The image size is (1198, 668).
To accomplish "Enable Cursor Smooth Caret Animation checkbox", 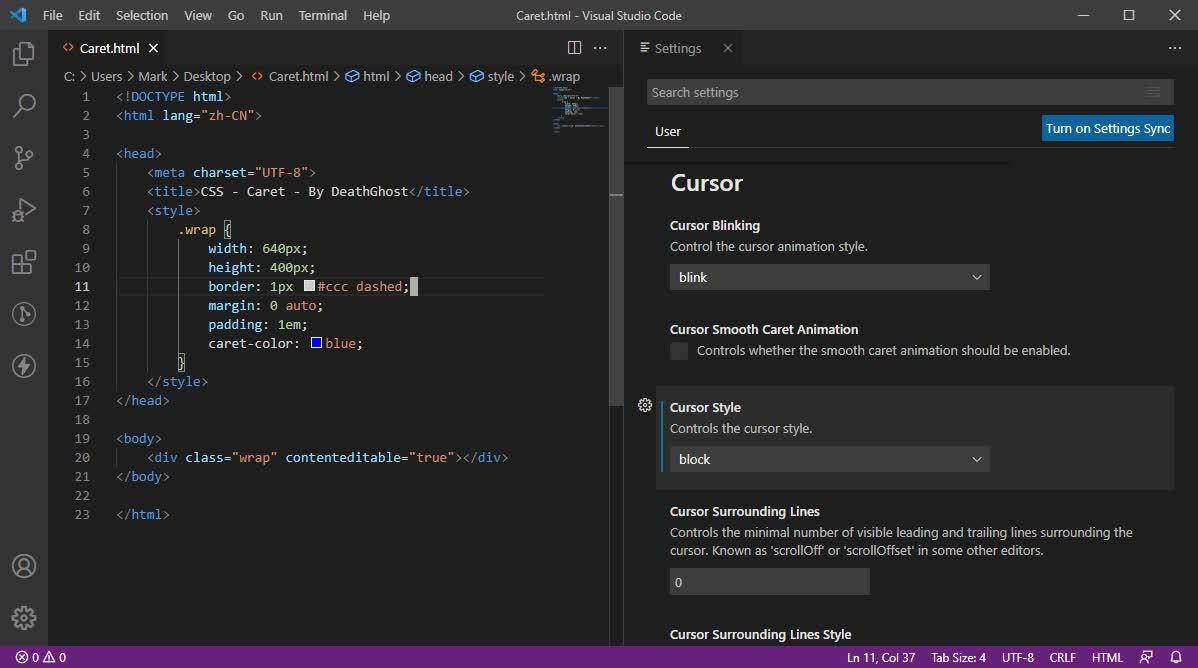I will click(679, 351).
